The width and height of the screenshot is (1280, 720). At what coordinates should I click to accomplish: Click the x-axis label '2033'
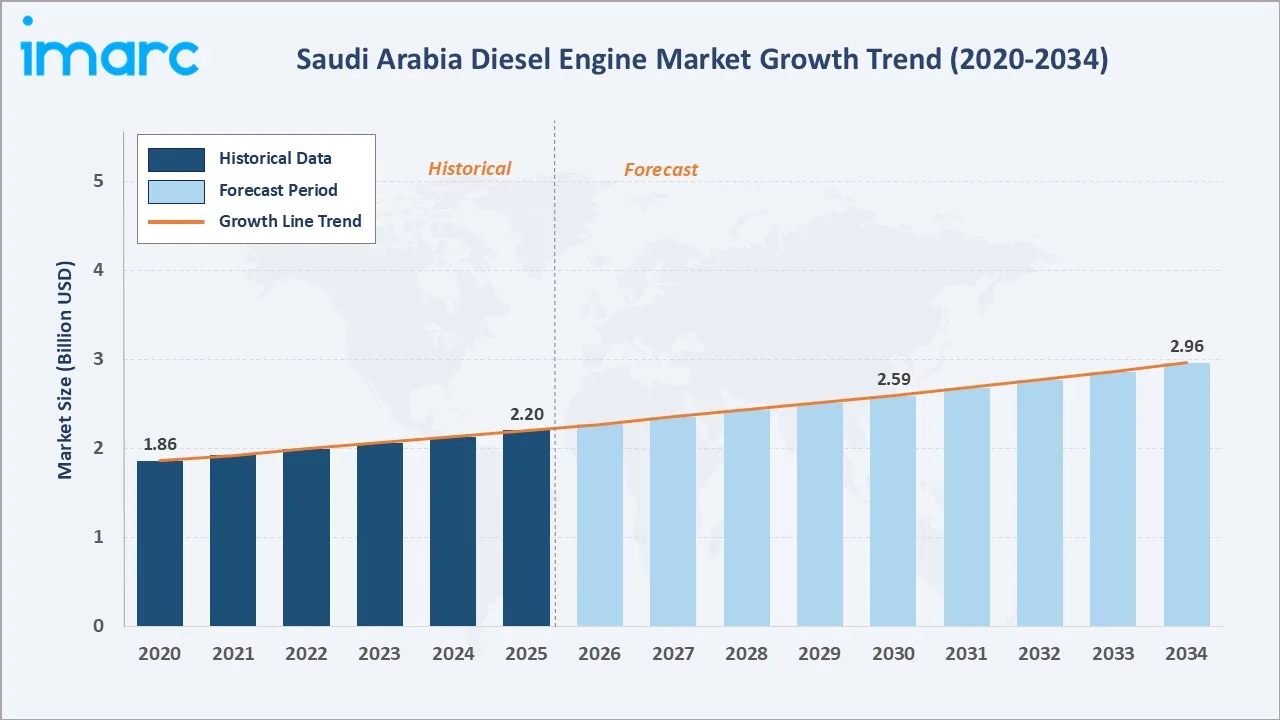pos(1113,654)
